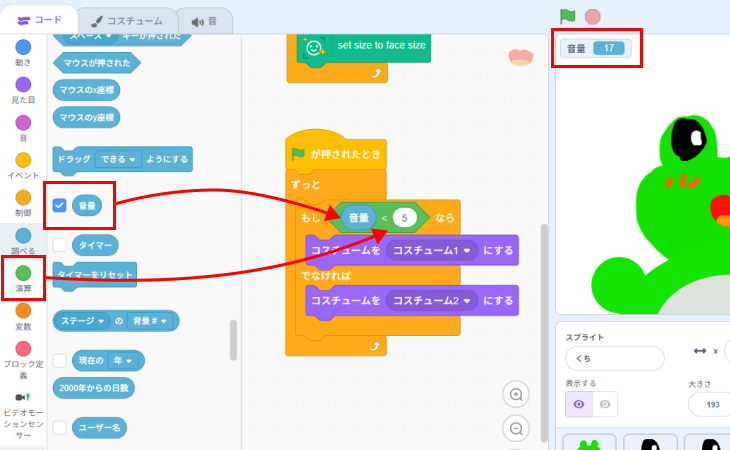
Task: Show the sprite using the eye button
Action: 578,403
